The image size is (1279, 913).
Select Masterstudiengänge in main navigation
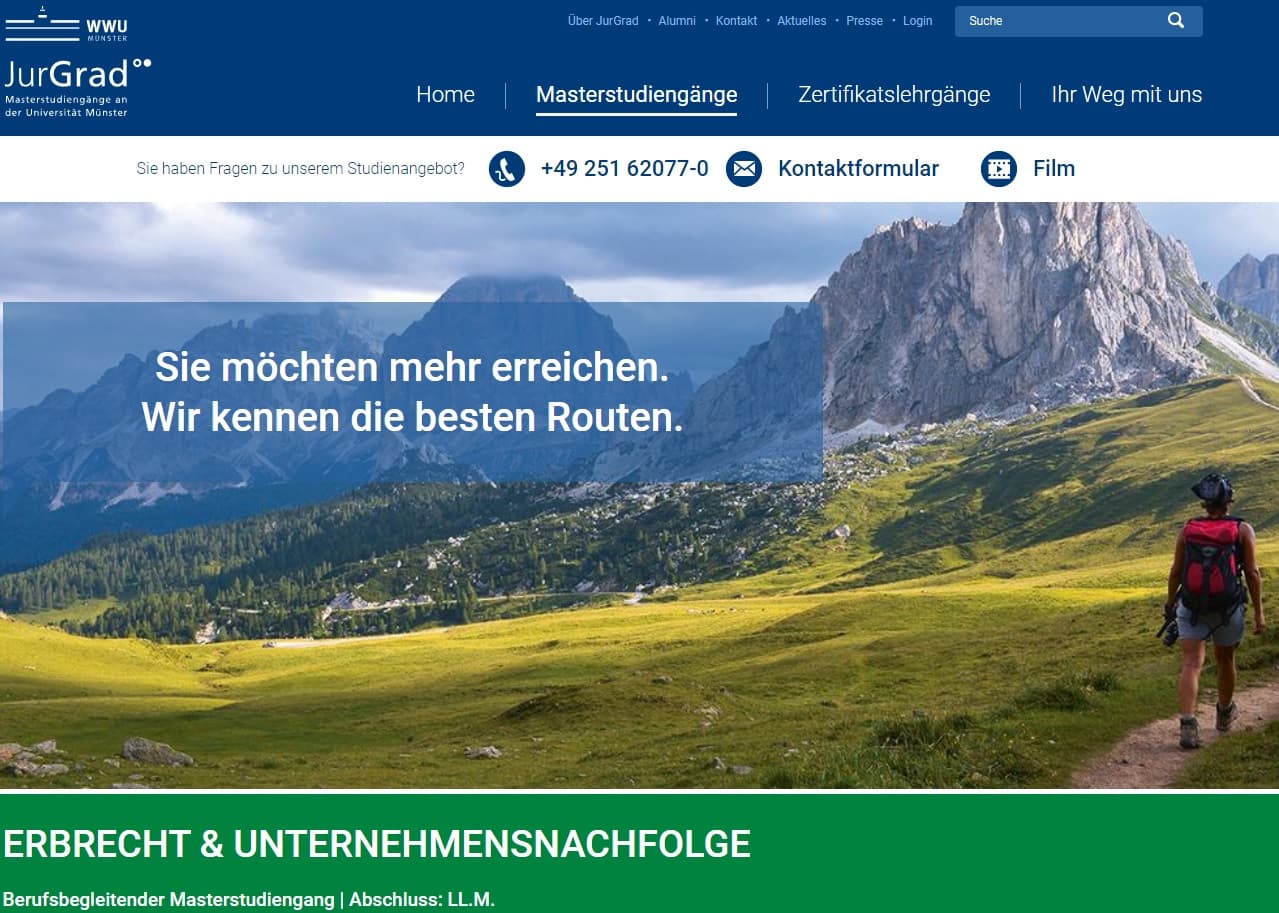636,95
